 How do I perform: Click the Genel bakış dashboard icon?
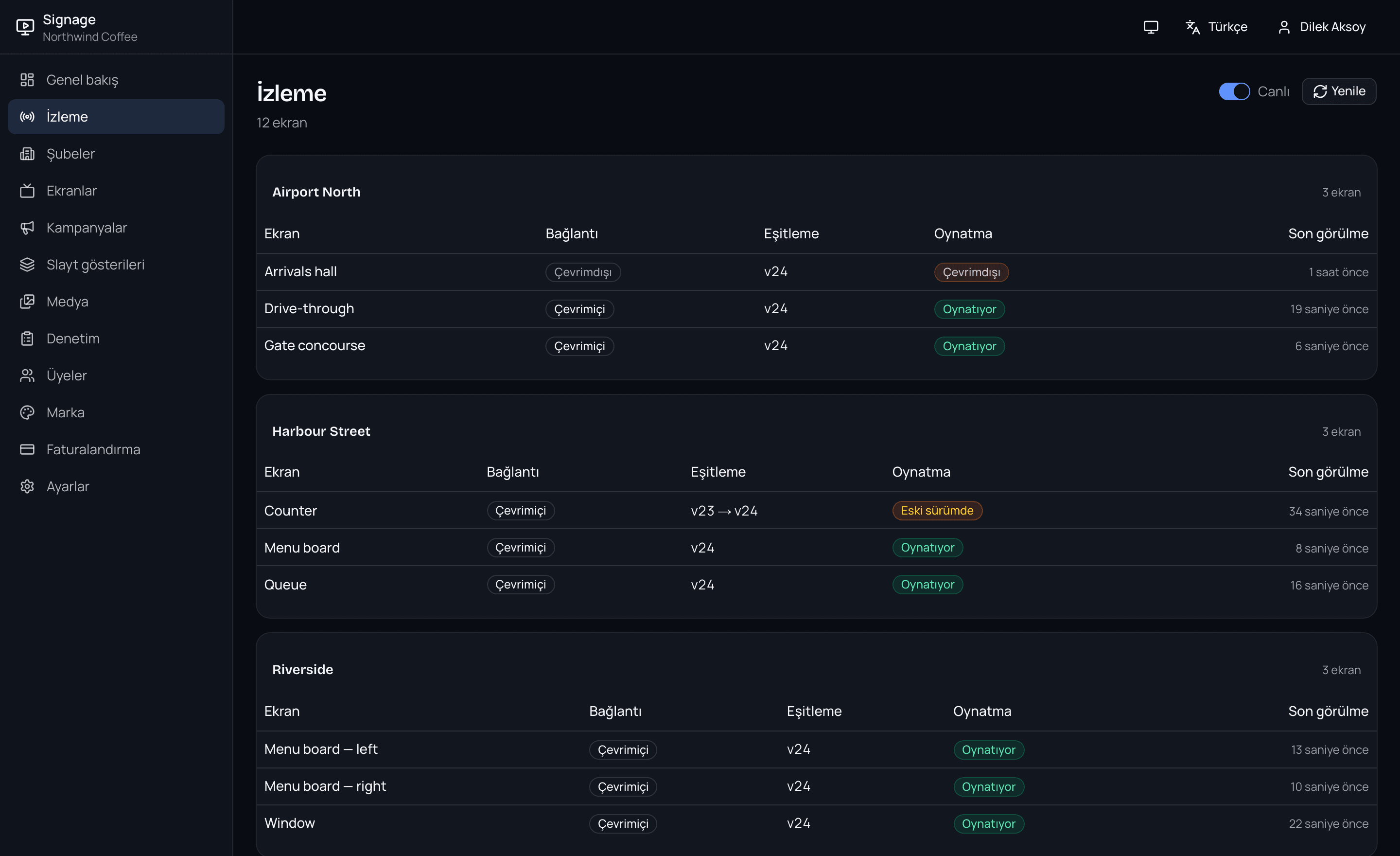coord(27,80)
